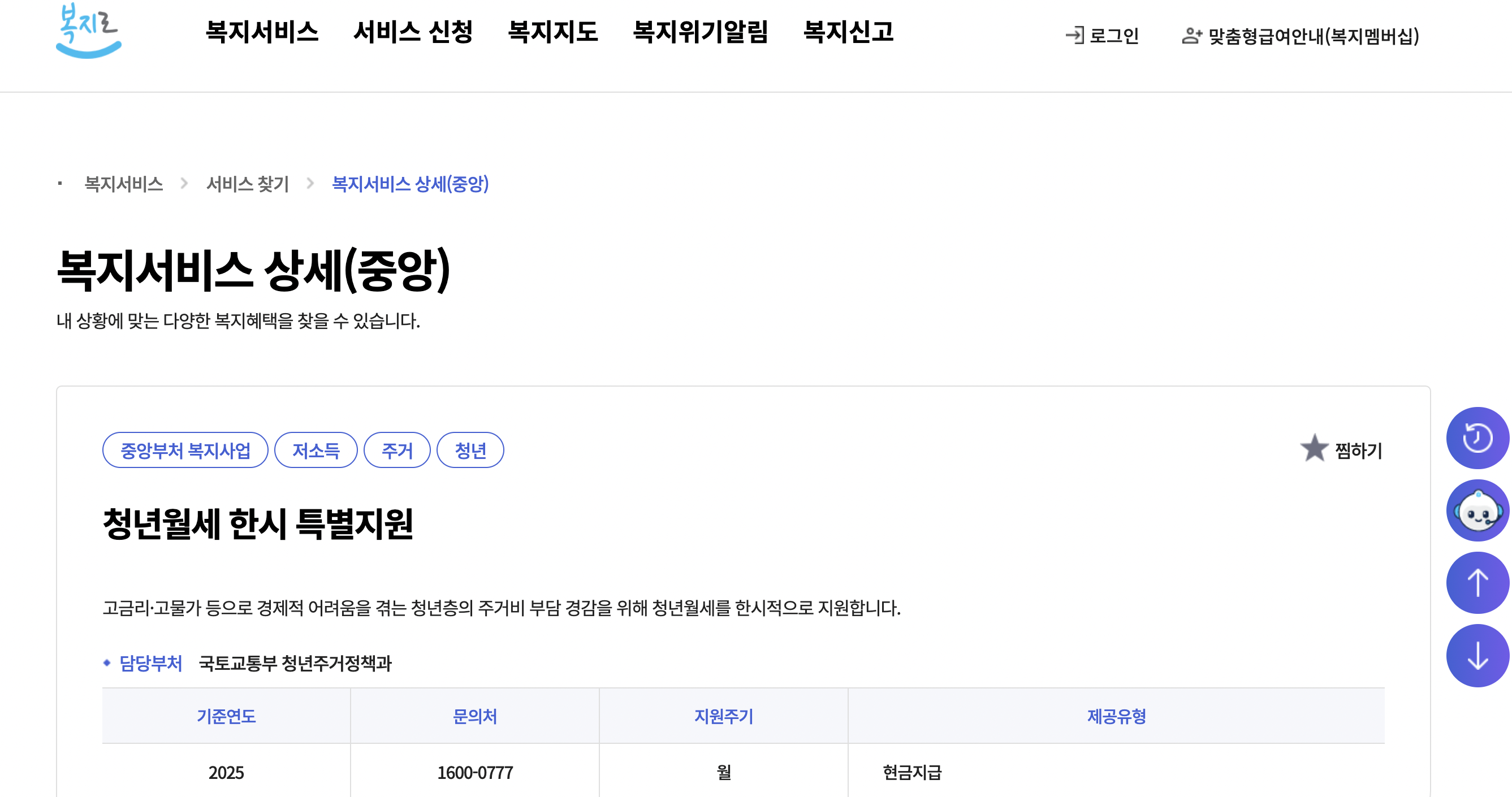1512x797 pixels.
Task: Open the chatbot assistant floating button
Action: [x=1478, y=510]
